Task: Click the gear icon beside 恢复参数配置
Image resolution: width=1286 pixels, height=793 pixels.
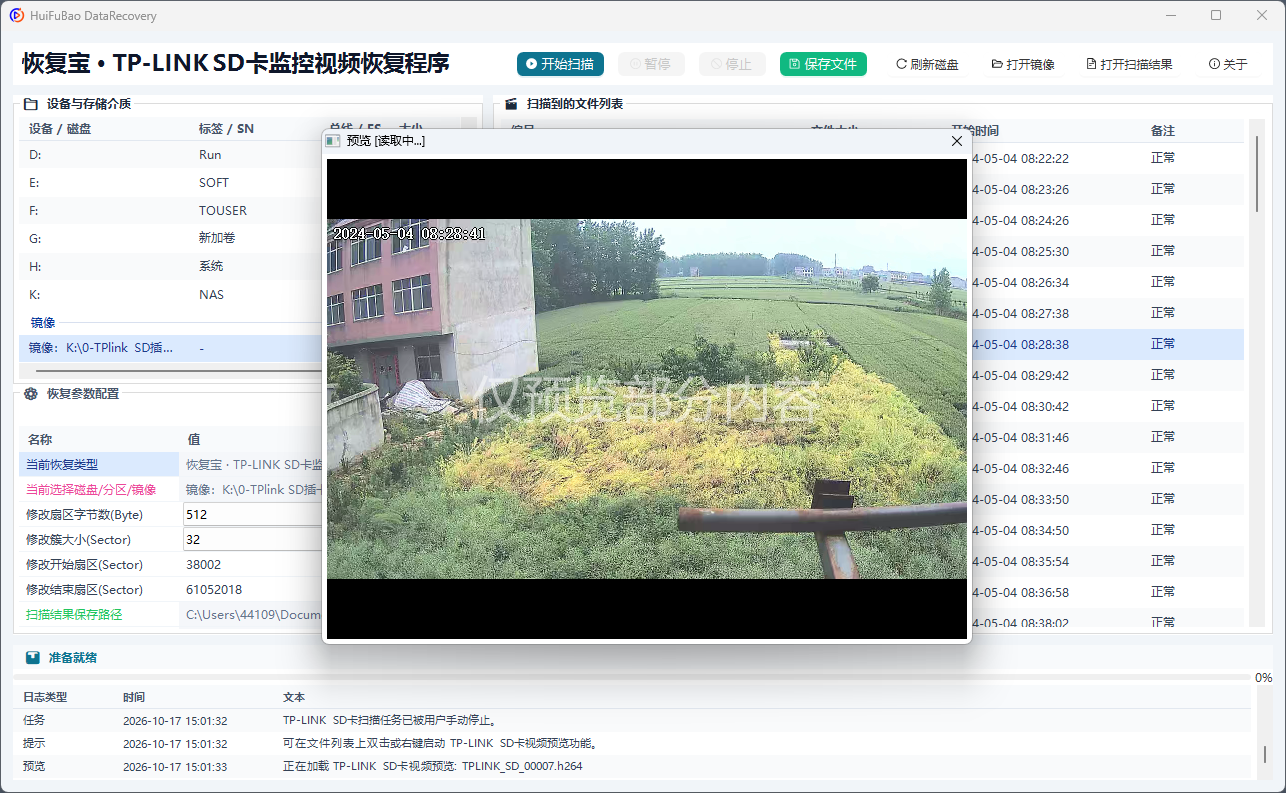Action: (30, 394)
